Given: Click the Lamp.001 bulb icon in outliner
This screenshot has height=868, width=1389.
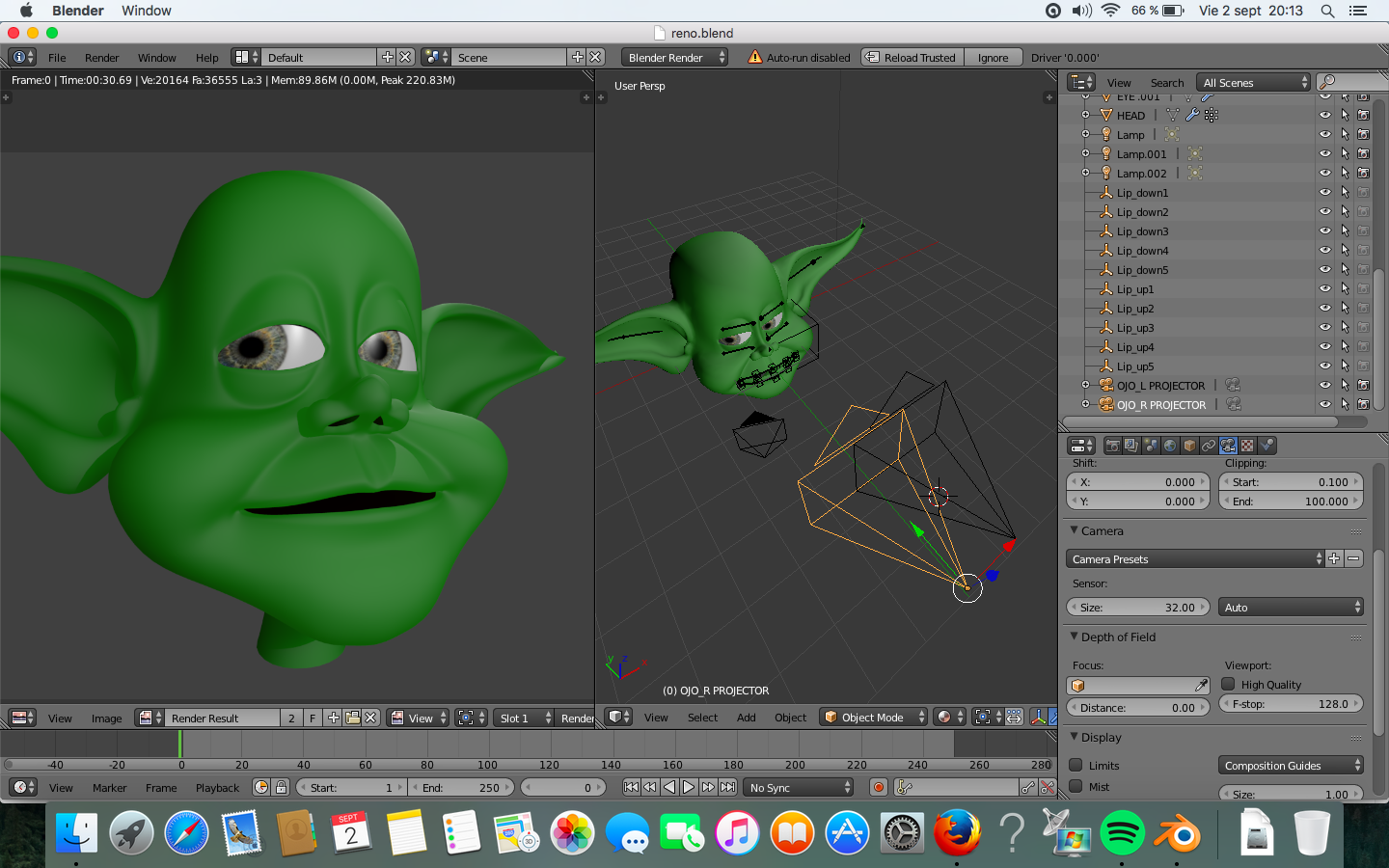Looking at the screenshot, I should (x=1106, y=153).
